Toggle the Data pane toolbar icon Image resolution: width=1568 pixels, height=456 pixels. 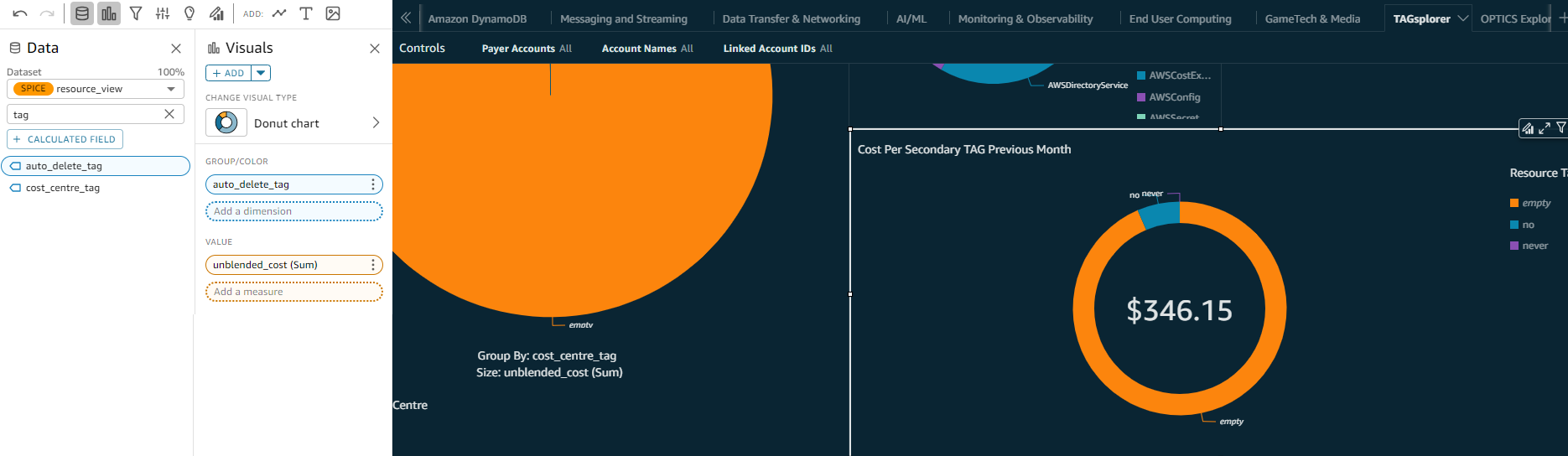click(x=82, y=13)
